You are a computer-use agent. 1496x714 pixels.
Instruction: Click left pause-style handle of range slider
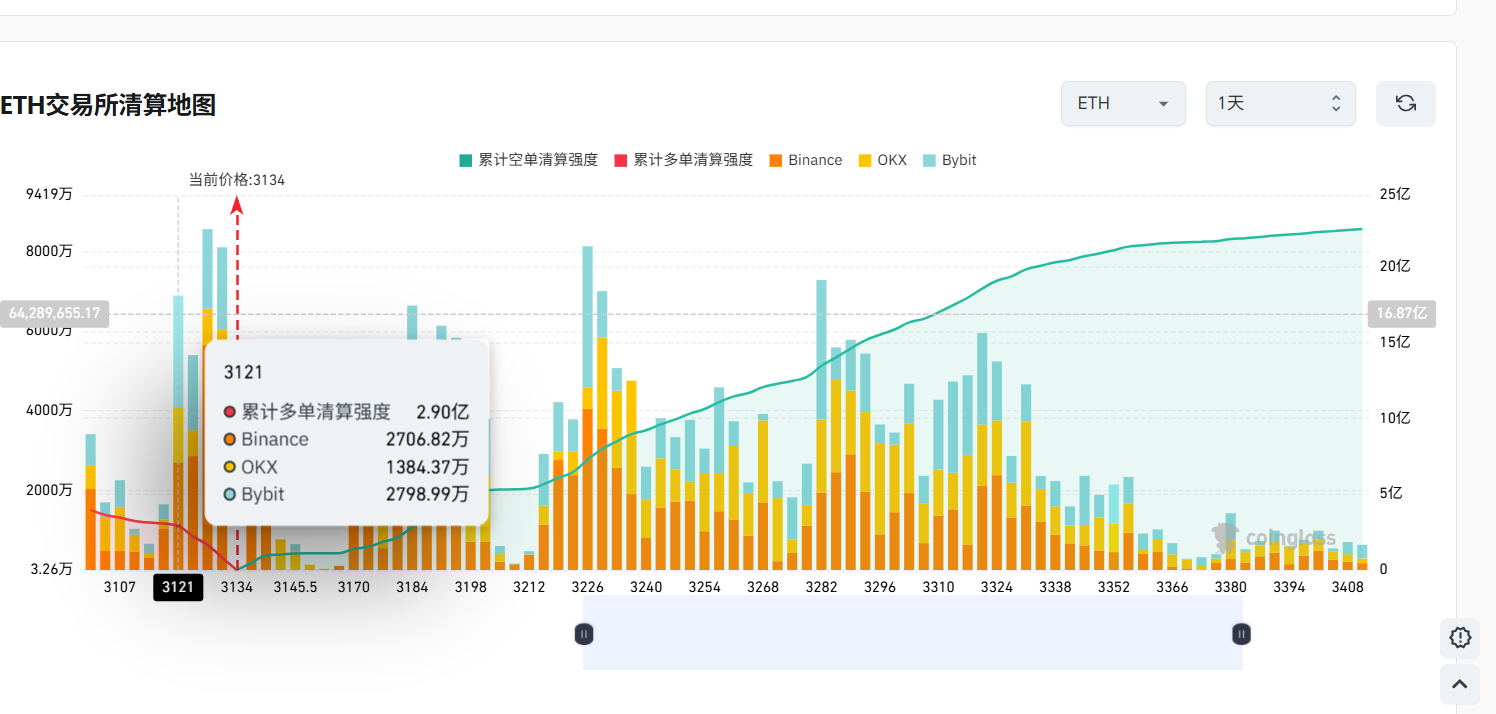[585, 633]
